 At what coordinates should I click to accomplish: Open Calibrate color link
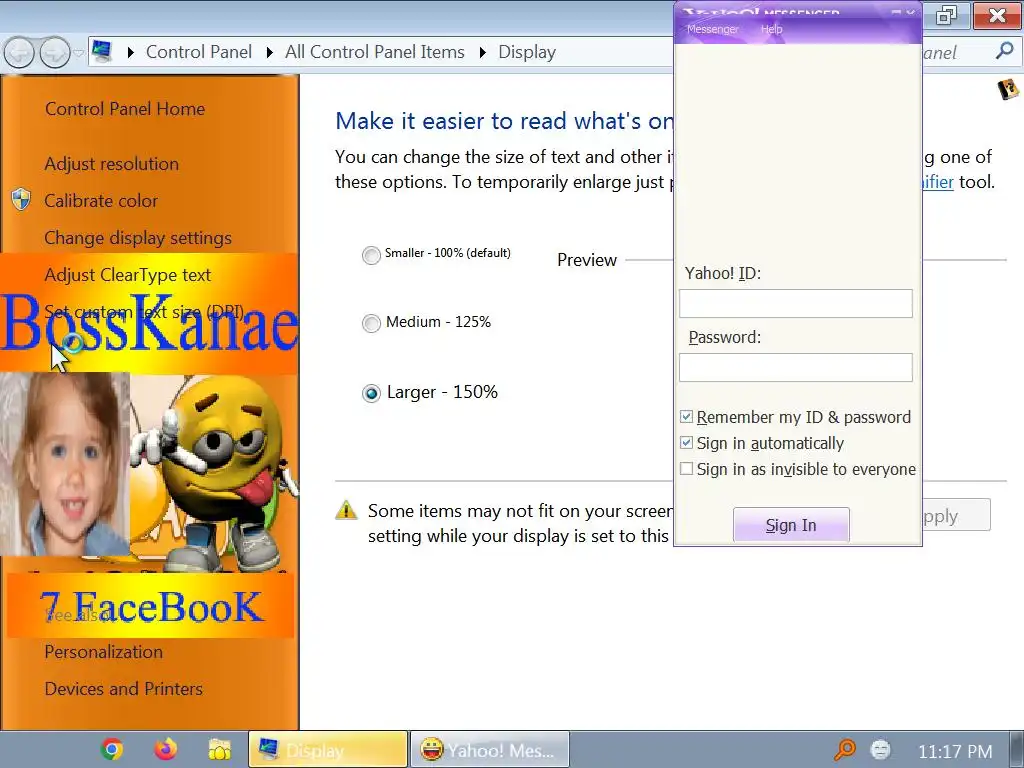point(101,200)
